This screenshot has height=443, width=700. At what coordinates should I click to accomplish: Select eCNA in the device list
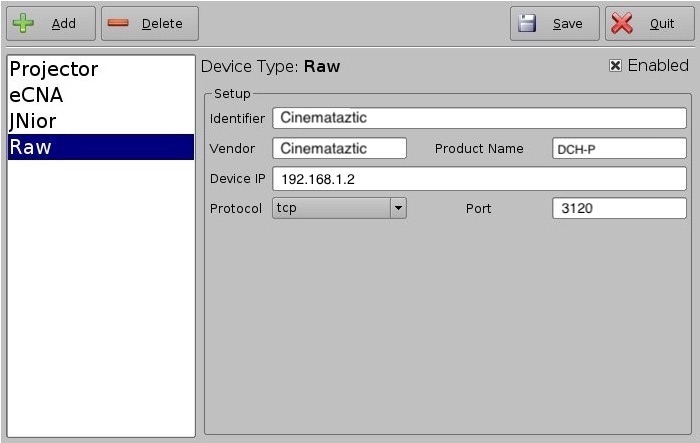[x=101, y=95]
